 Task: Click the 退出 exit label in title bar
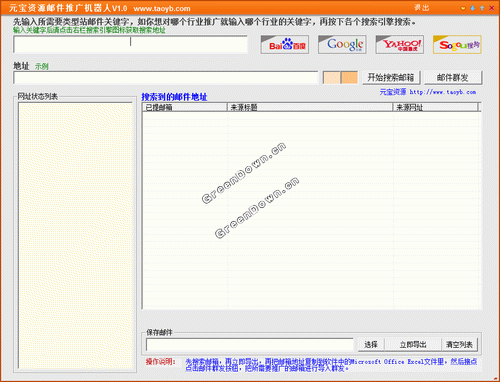[x=422, y=8]
